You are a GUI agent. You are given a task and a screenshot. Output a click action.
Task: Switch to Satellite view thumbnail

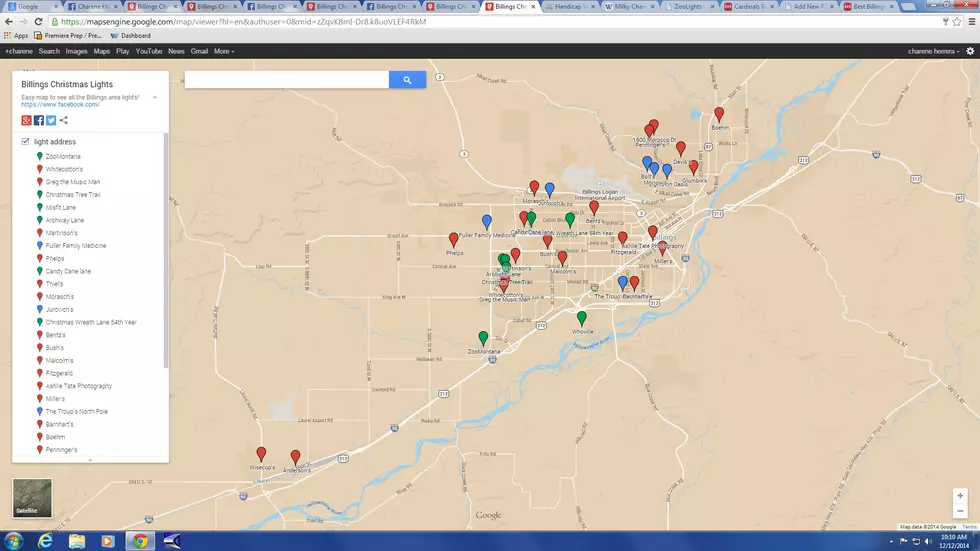click(32, 498)
